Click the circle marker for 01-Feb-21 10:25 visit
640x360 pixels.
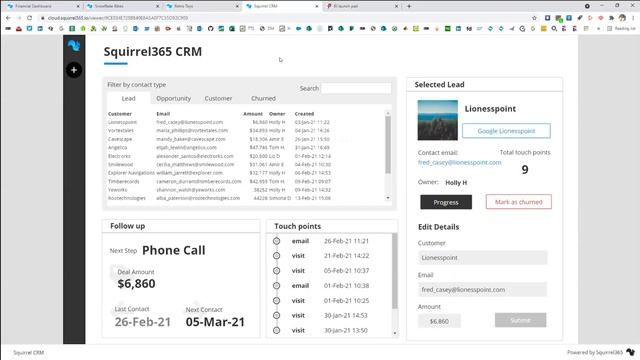pos(276,300)
